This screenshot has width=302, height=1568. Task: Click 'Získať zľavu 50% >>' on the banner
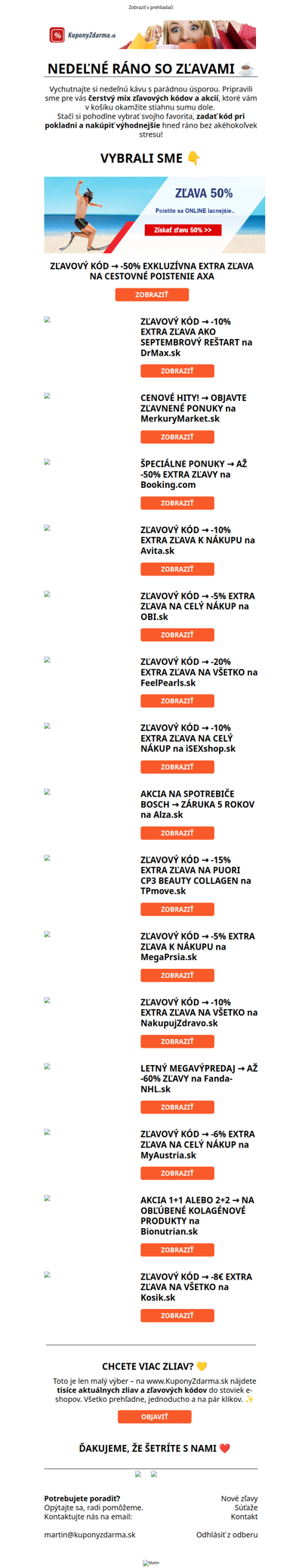[183, 230]
